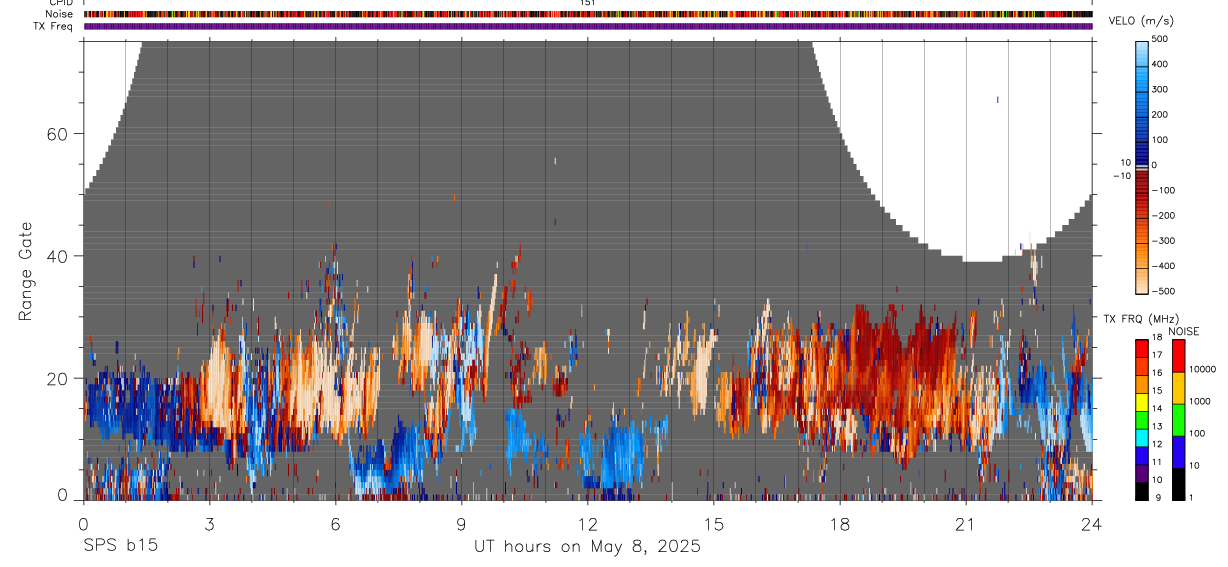Image resolution: width=1228 pixels, height=567 pixels.
Task: Click the red 17–18 MHz TX FRQ swatch
Action: click(x=1142, y=348)
